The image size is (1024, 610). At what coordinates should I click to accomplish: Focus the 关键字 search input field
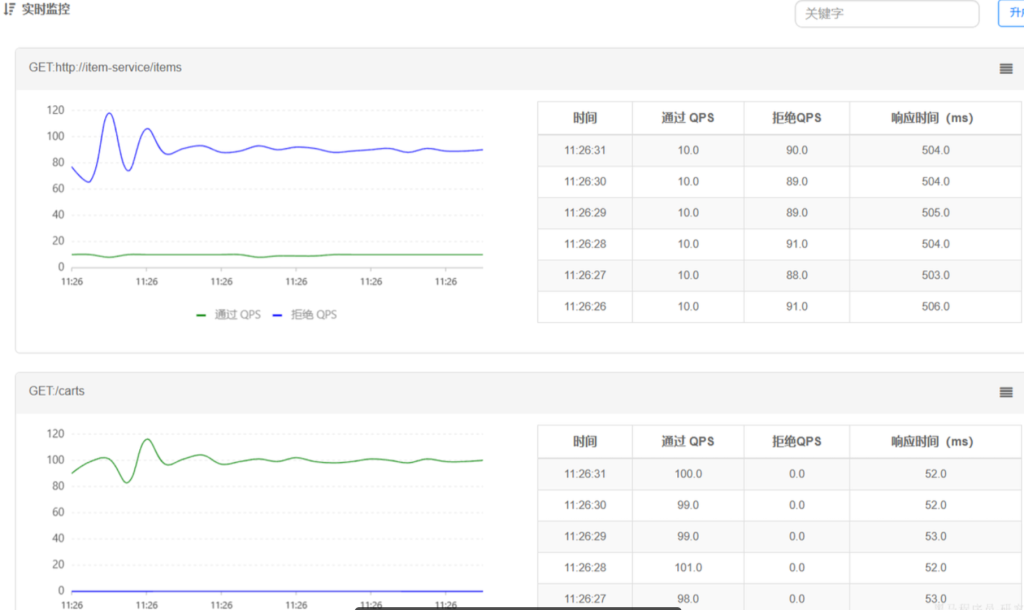click(886, 14)
